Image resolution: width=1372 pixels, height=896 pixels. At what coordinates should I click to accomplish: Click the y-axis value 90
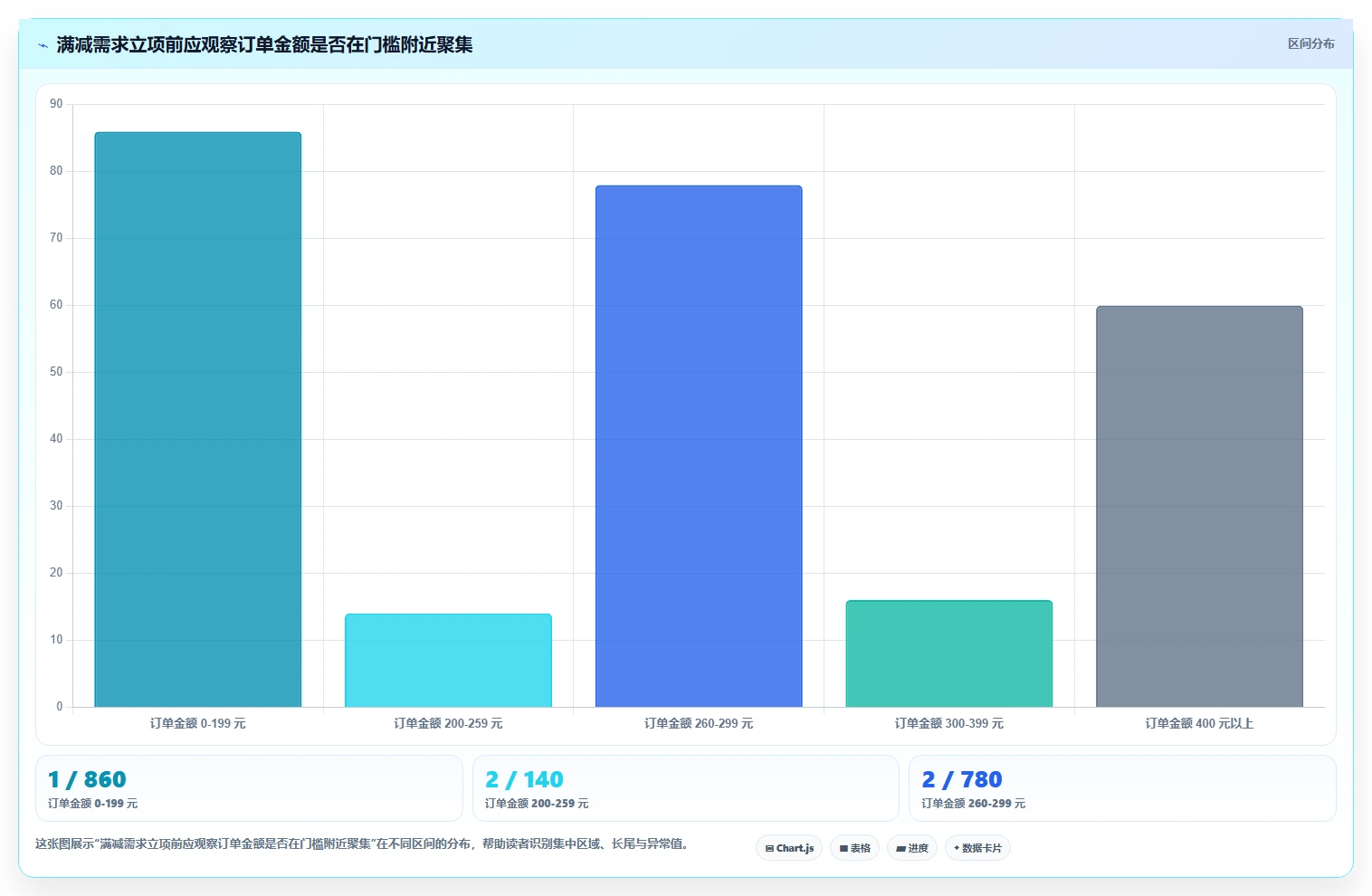(56, 104)
